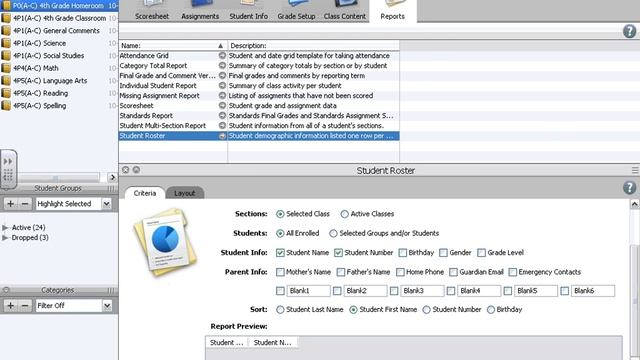Image resolution: width=640 pixels, height=360 pixels.
Task: Remove student group with minus button
Action: 25,204
